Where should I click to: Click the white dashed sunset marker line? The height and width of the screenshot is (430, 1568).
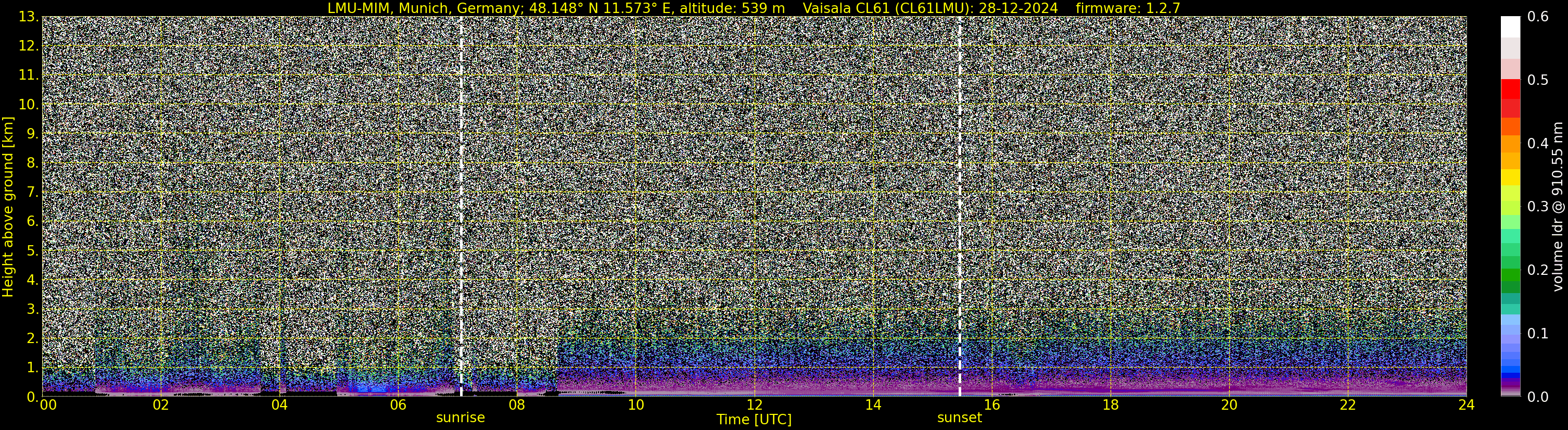click(960, 207)
